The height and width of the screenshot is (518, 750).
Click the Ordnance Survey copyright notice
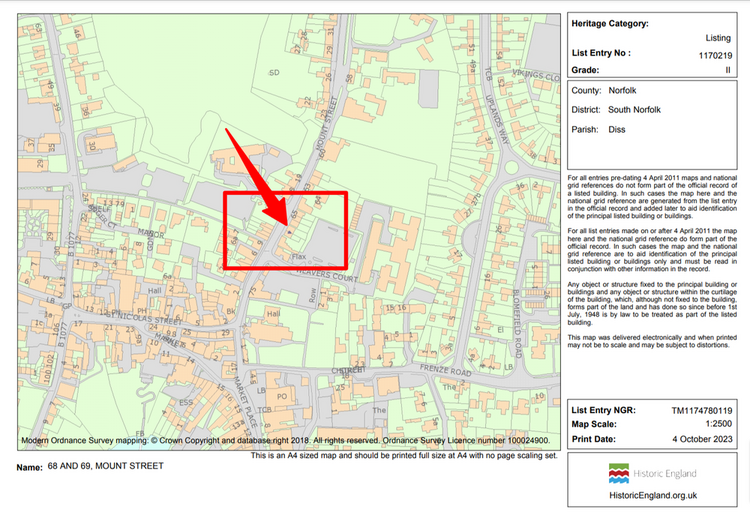point(284,440)
